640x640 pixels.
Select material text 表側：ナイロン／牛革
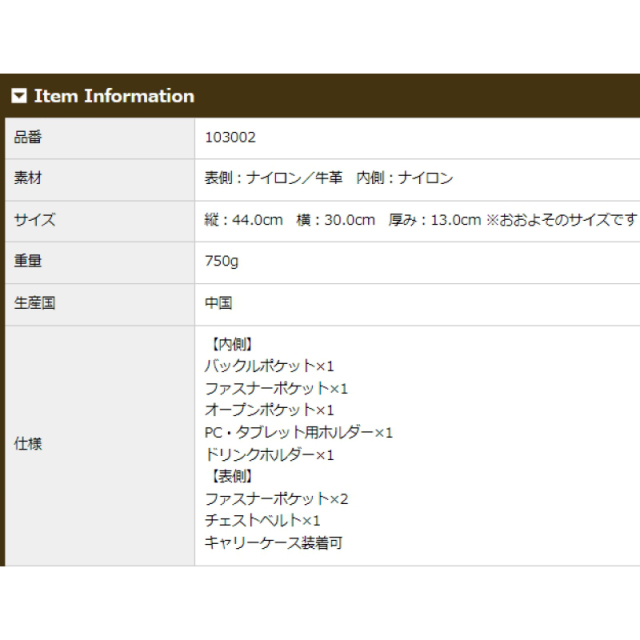pyautogui.click(x=273, y=178)
